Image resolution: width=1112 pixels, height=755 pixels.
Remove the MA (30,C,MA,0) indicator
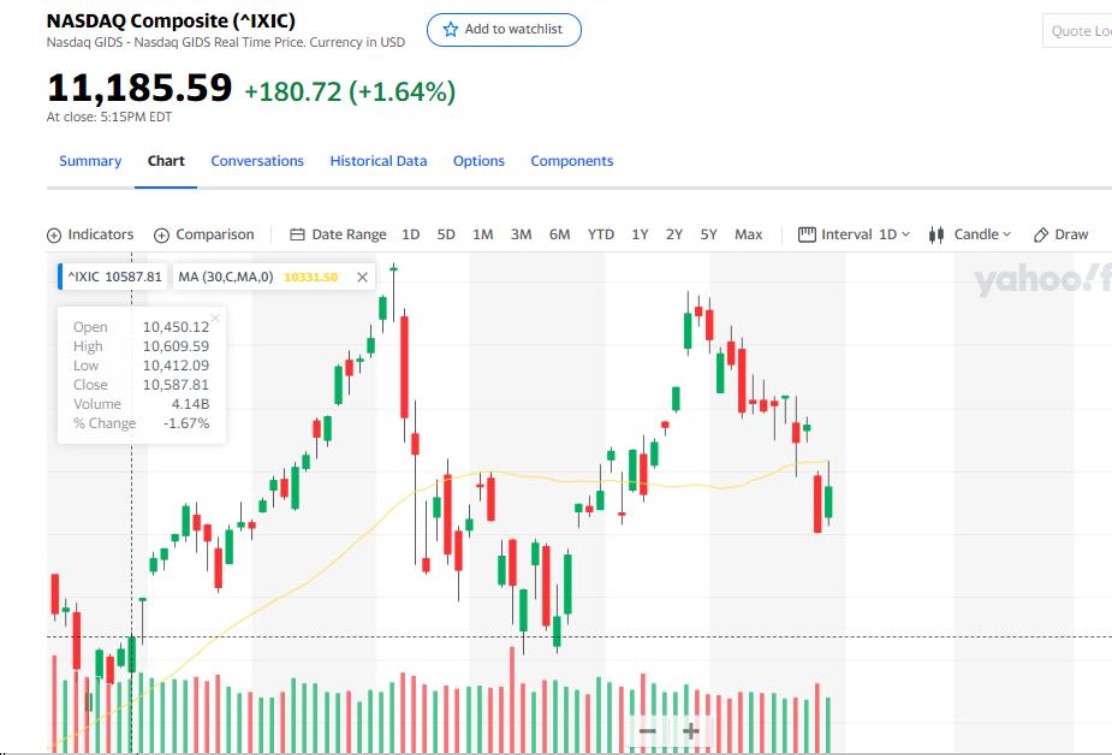[x=362, y=277]
